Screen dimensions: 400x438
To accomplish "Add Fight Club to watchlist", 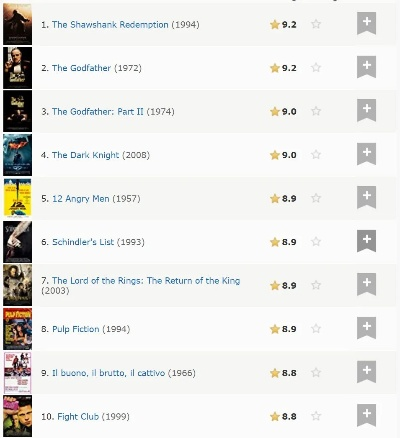I will click(x=366, y=415).
